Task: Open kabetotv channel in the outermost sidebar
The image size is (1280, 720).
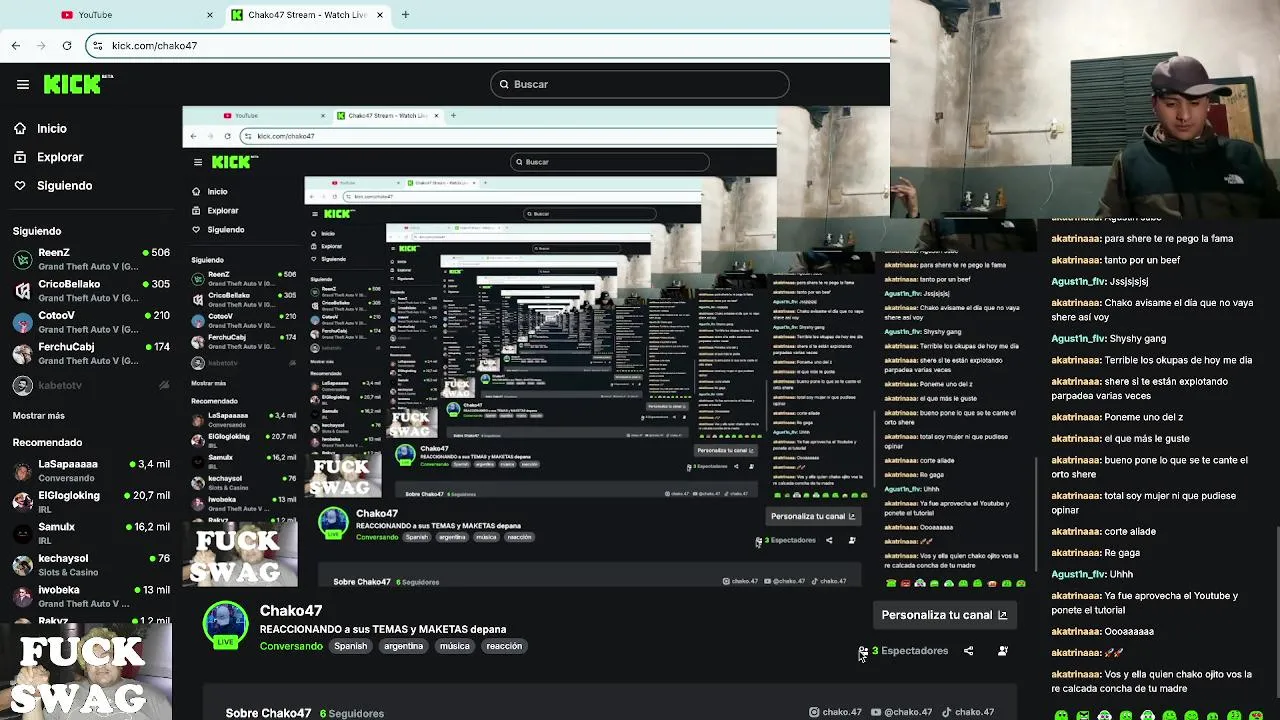Action: pos(60,385)
